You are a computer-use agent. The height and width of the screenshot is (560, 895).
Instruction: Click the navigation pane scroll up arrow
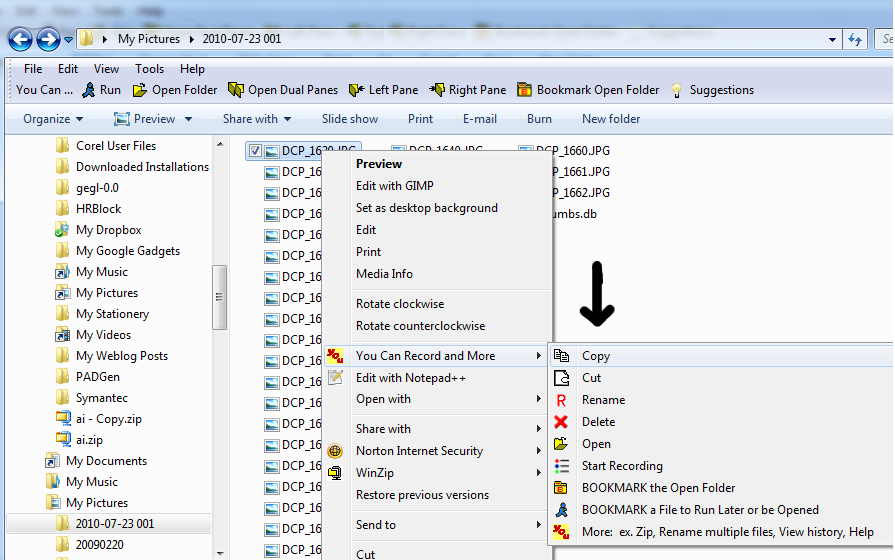(220, 145)
